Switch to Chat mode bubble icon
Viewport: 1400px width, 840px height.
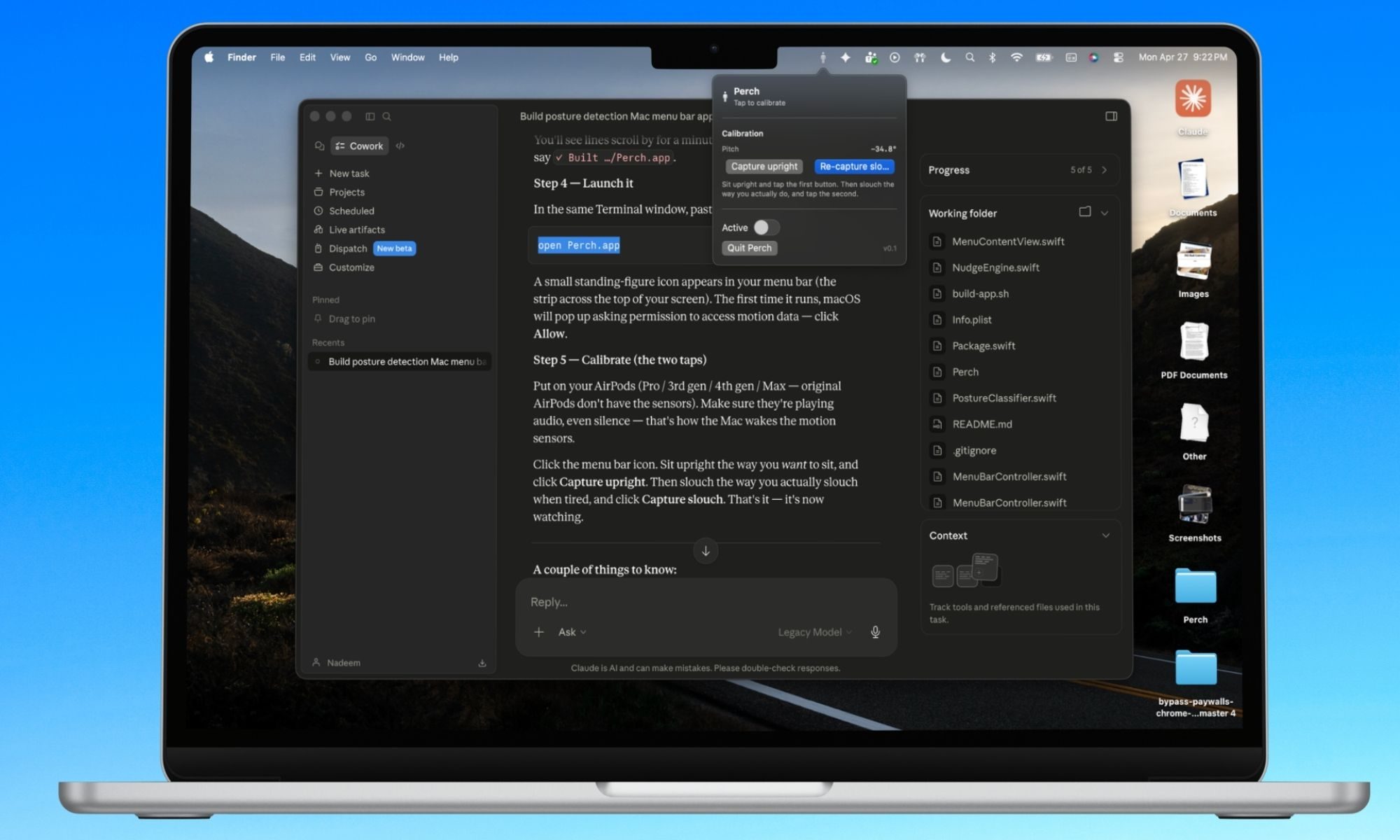tap(319, 146)
